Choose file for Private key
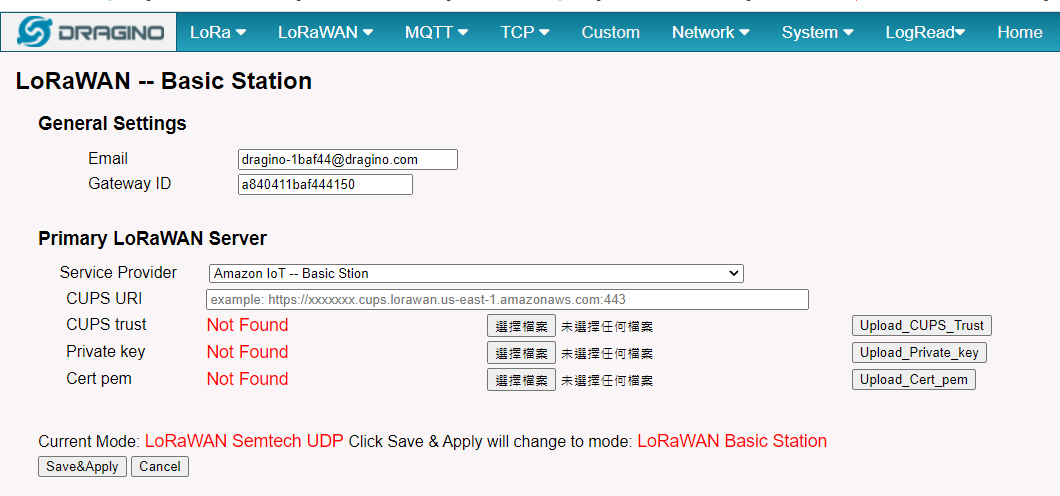Screen dimensions: 1060x496 click(x=521, y=353)
